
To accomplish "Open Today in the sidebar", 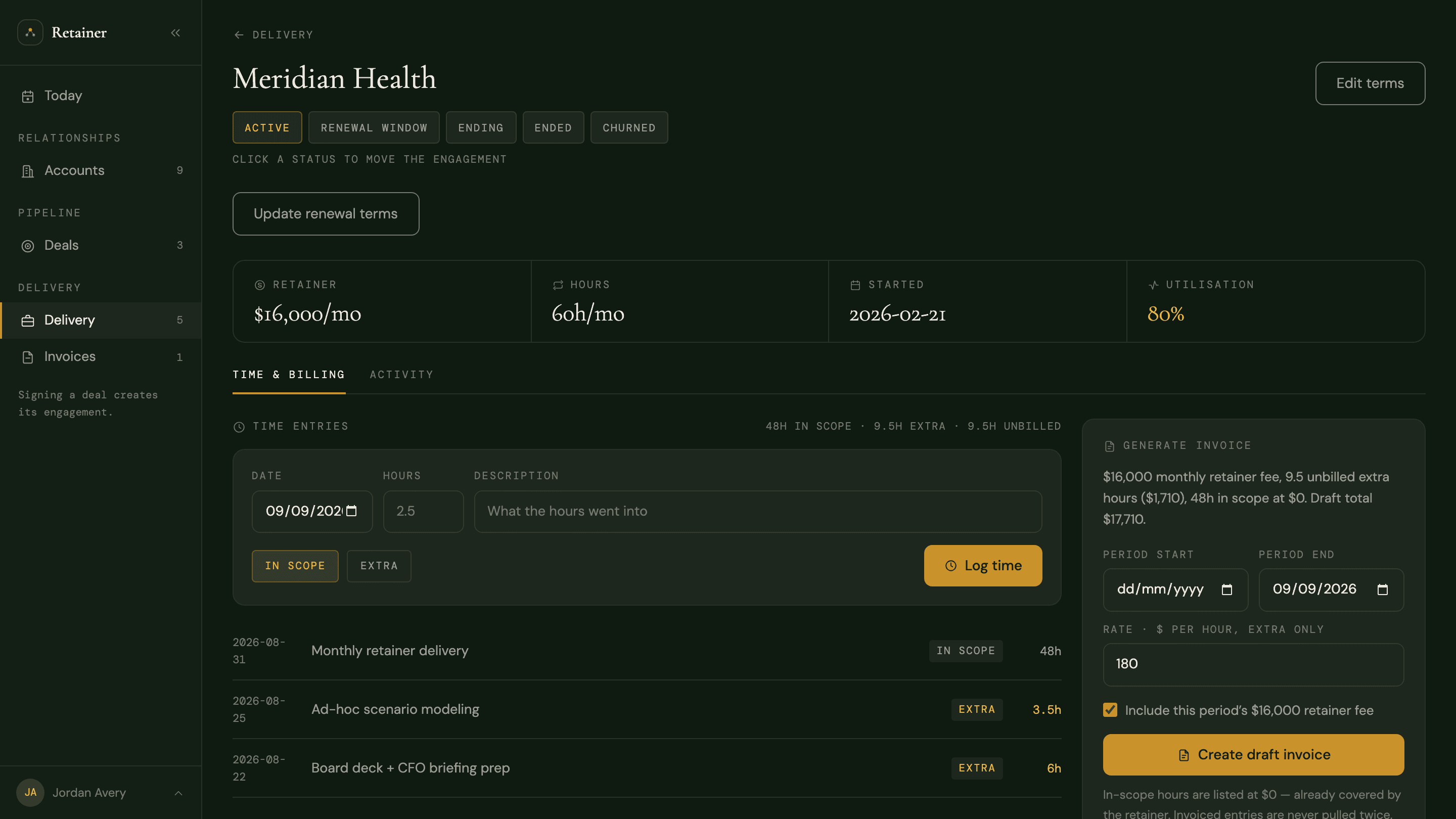I will pyautogui.click(x=101, y=96).
